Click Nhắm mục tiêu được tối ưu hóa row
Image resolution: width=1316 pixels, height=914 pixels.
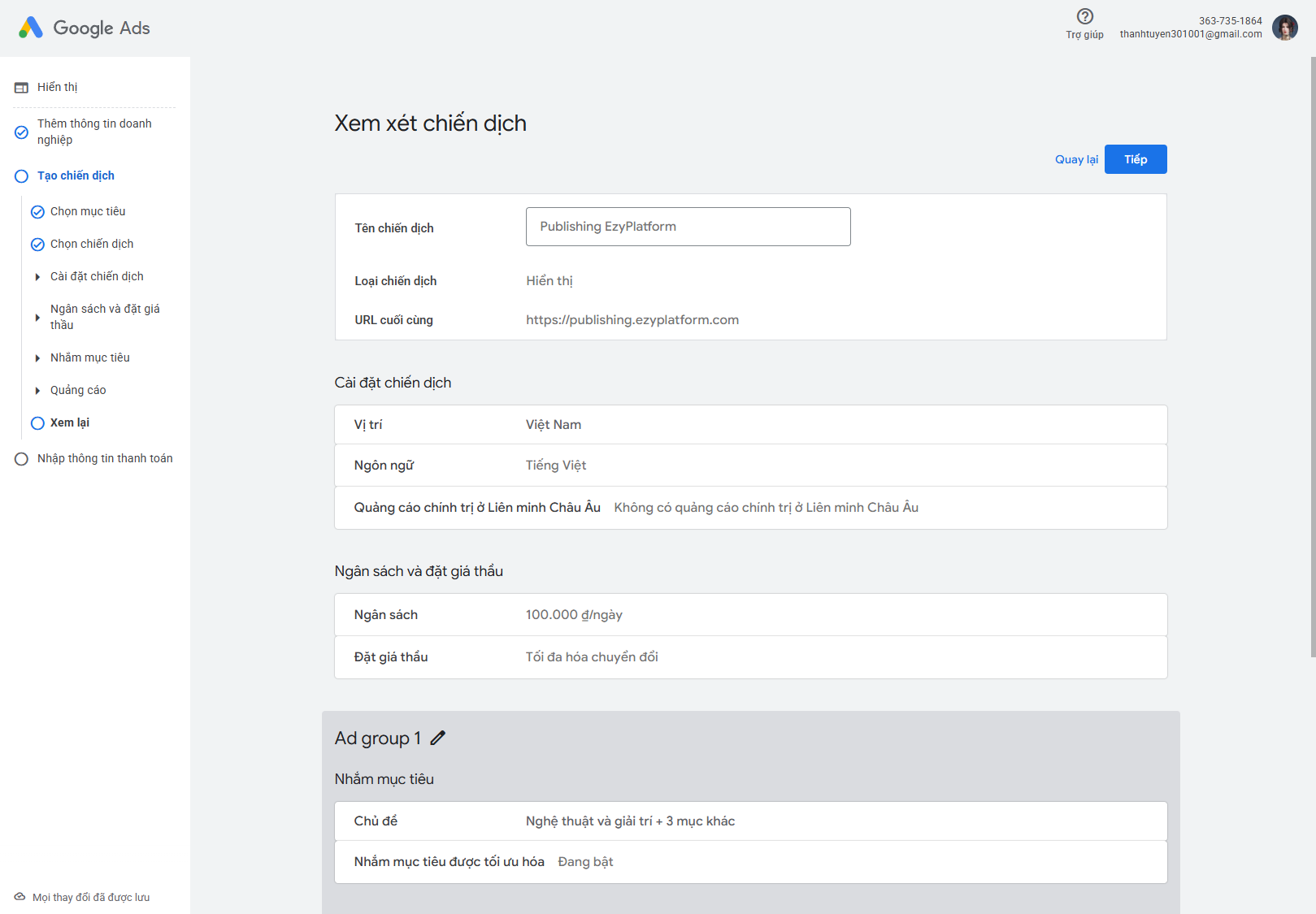point(751,862)
